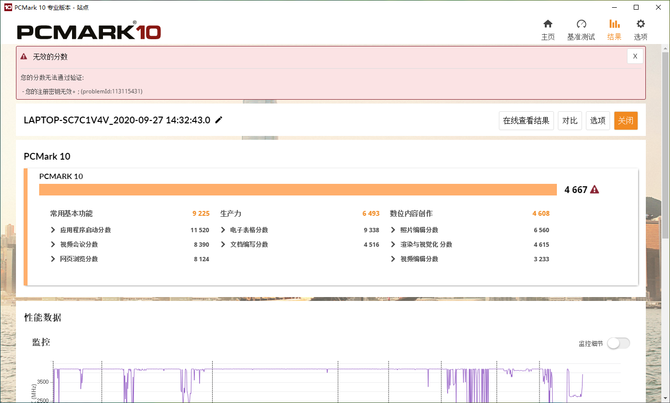Screen dimensions: 670x403
Task: Click the warning icon in 无效的分数 banner
Action: (24, 57)
